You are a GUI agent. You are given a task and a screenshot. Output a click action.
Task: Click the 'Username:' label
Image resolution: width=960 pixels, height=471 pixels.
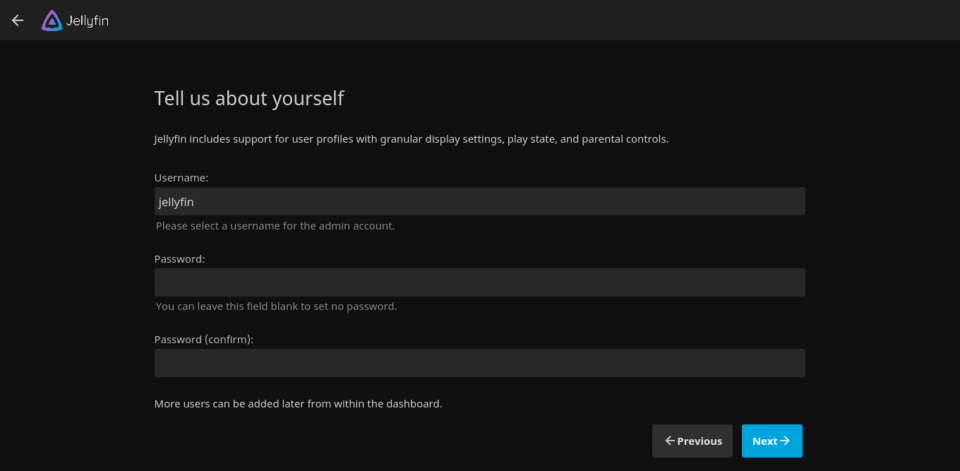tap(181, 178)
